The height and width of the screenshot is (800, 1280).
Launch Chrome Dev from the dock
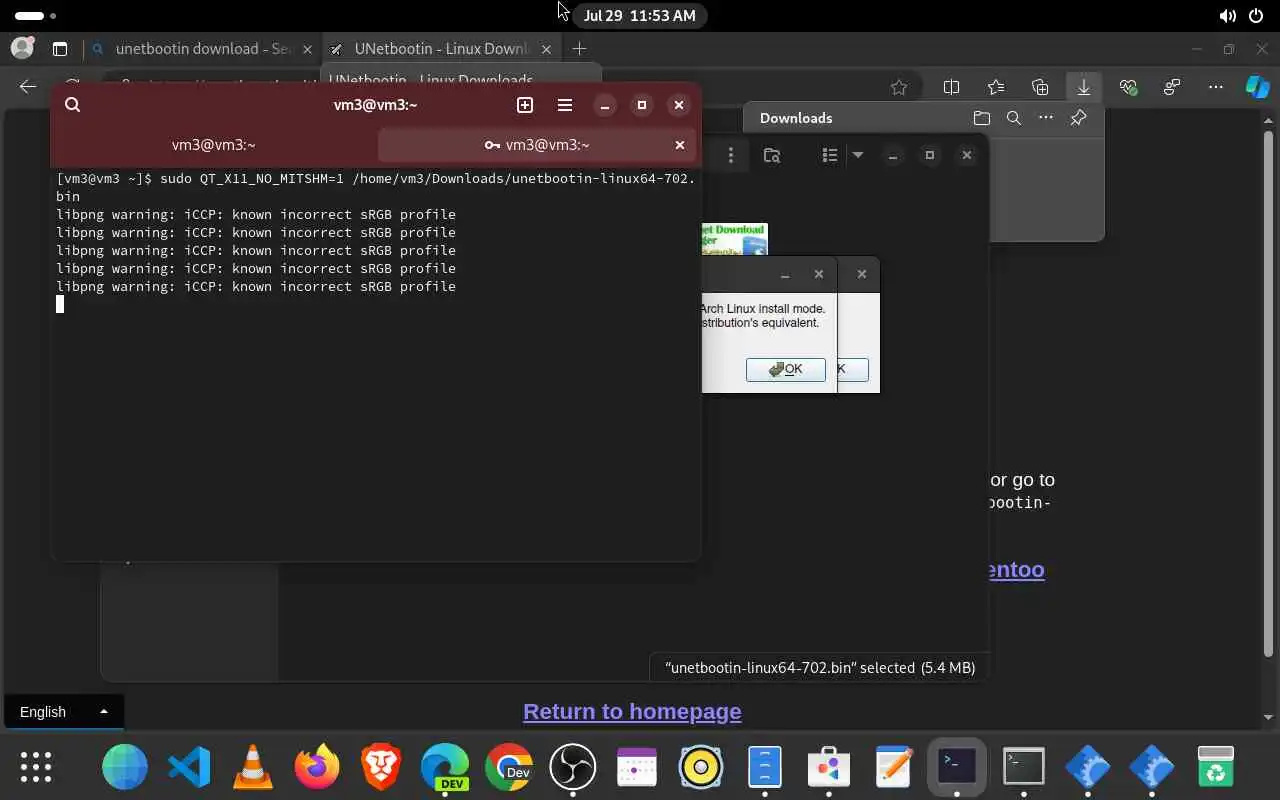(x=509, y=767)
